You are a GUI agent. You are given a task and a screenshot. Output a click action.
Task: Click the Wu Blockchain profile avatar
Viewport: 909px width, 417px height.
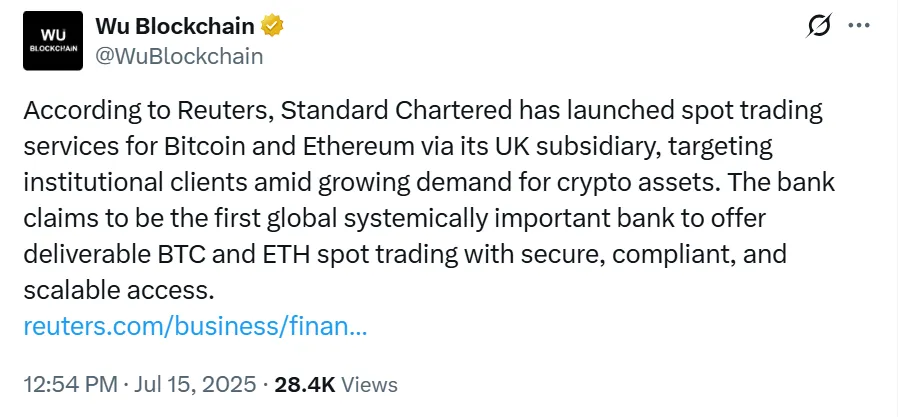[x=52, y=40]
